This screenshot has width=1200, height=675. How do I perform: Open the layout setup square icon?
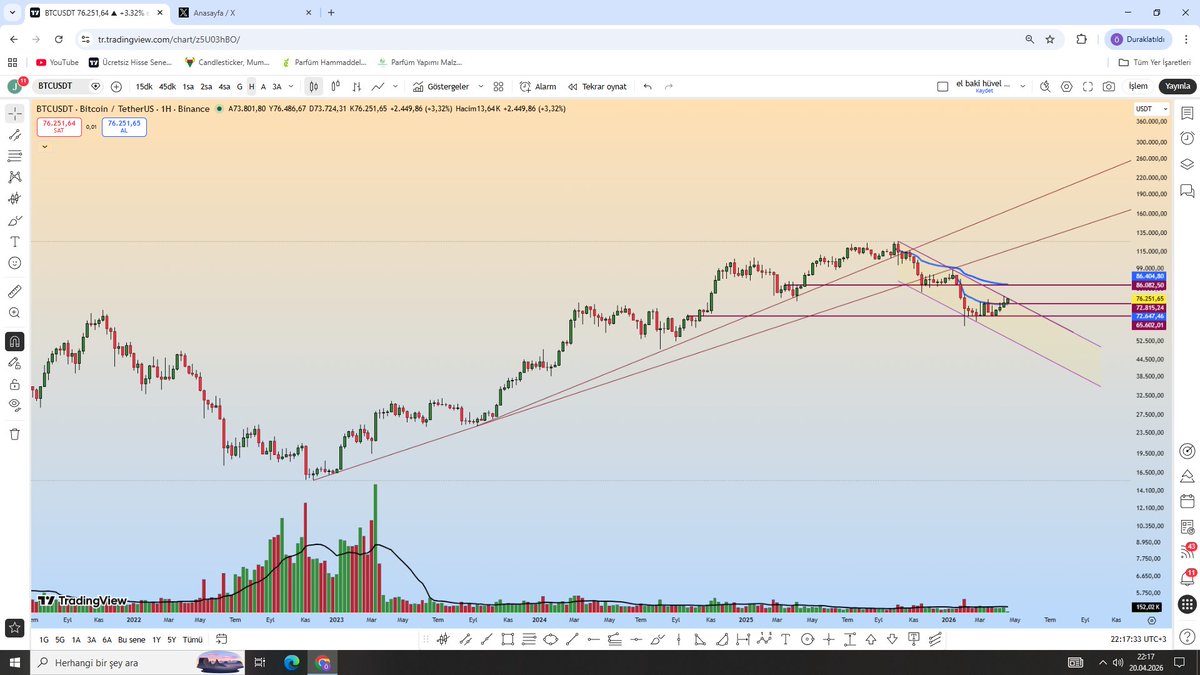[942, 87]
